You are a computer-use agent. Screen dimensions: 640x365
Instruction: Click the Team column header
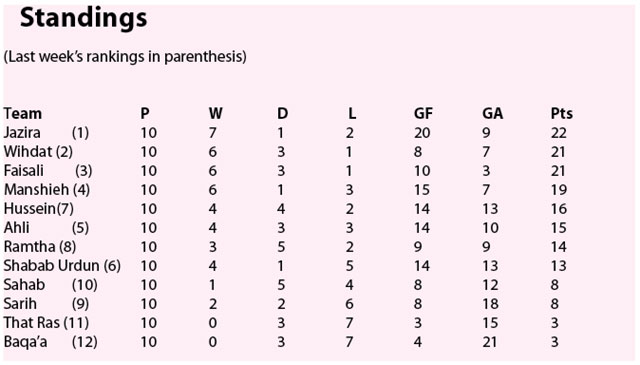click(x=23, y=114)
